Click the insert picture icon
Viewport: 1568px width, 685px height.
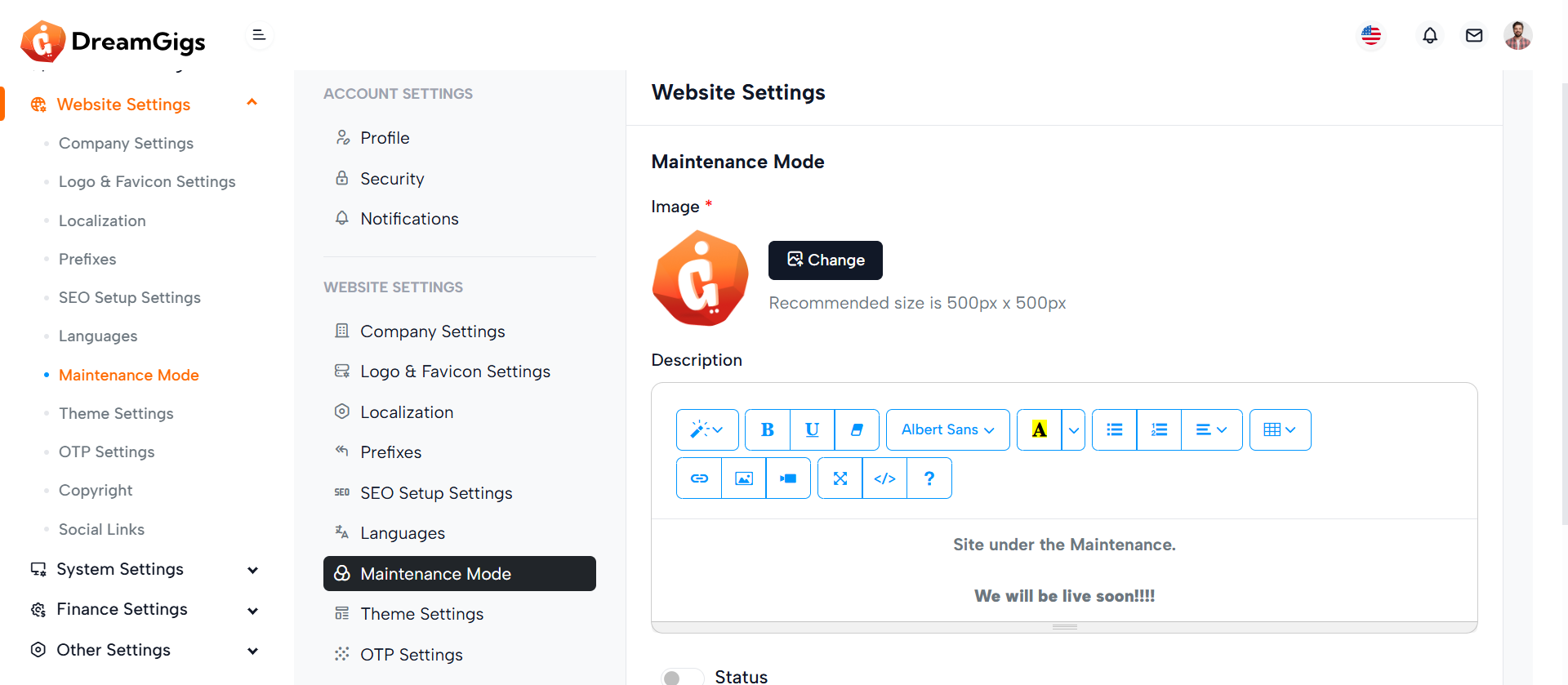[x=743, y=478]
